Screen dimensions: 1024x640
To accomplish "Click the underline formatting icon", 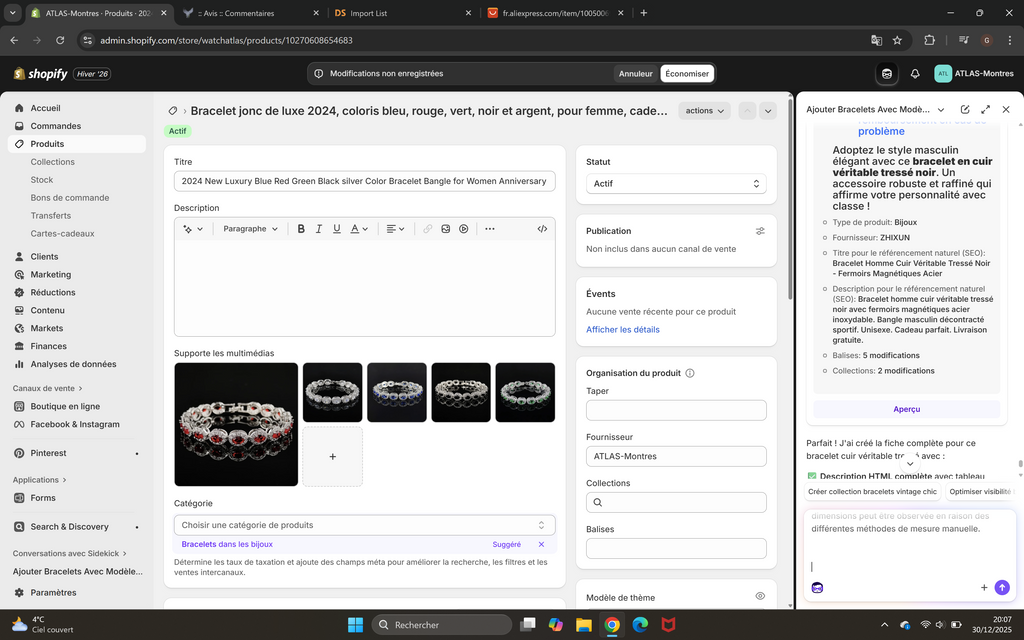I will 336,229.
